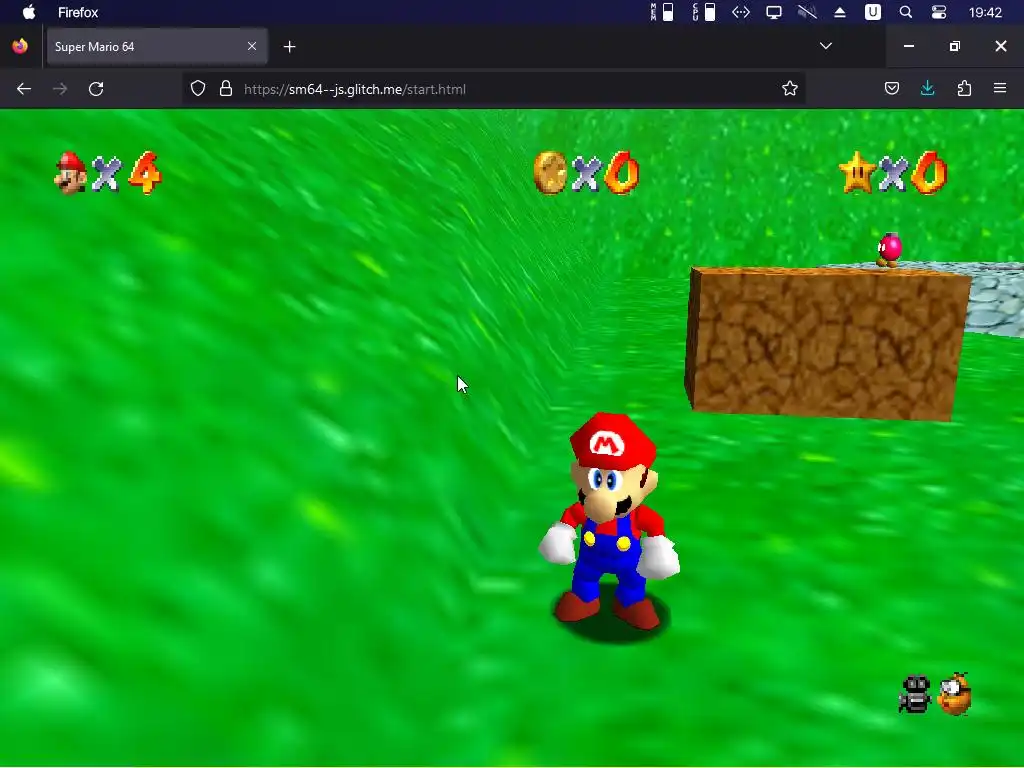Screen dimensions: 1024x768
Task: Reload the Super Mario 64 page
Action: (x=96, y=89)
